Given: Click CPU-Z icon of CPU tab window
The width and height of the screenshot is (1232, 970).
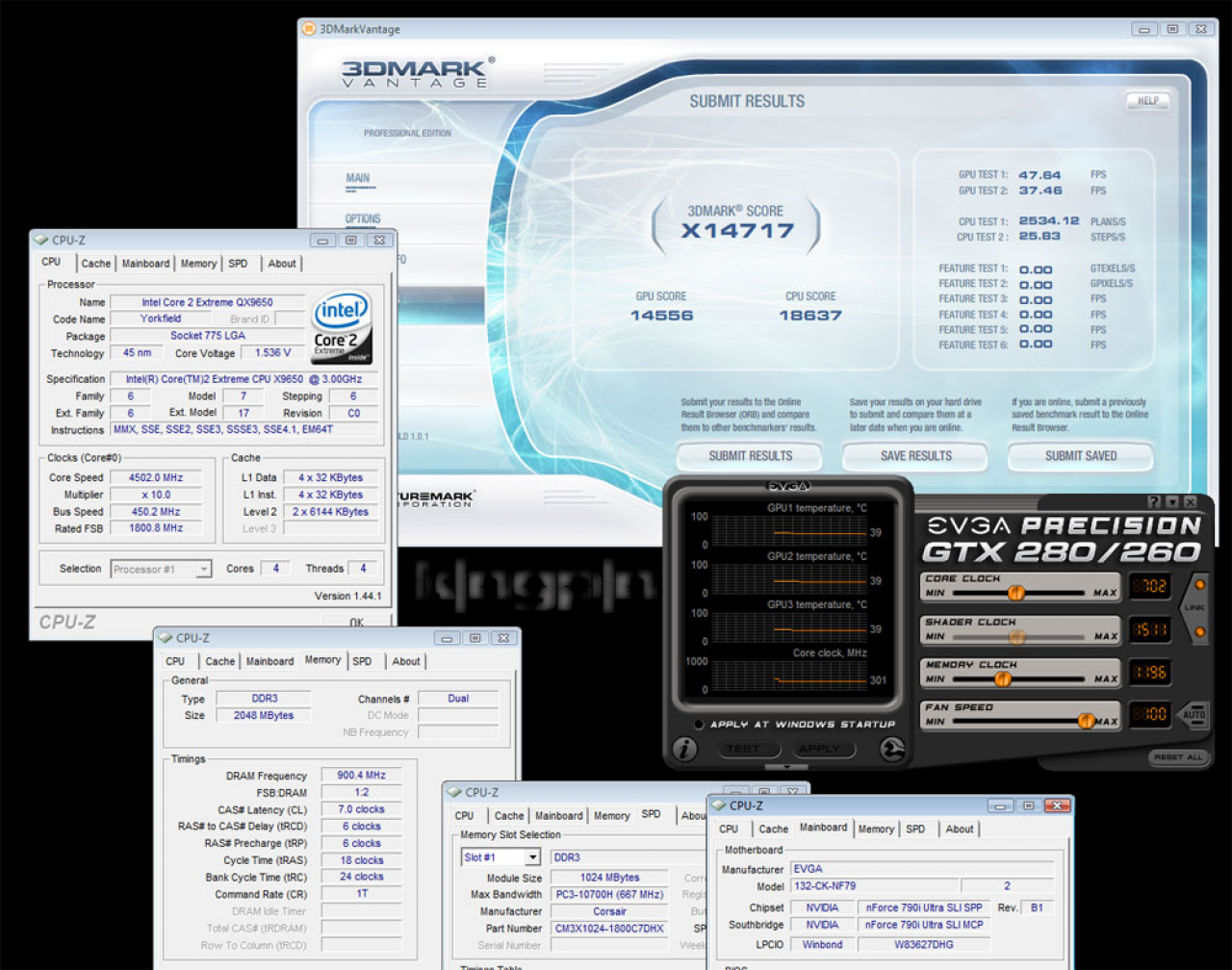Looking at the screenshot, I should pos(40,241).
